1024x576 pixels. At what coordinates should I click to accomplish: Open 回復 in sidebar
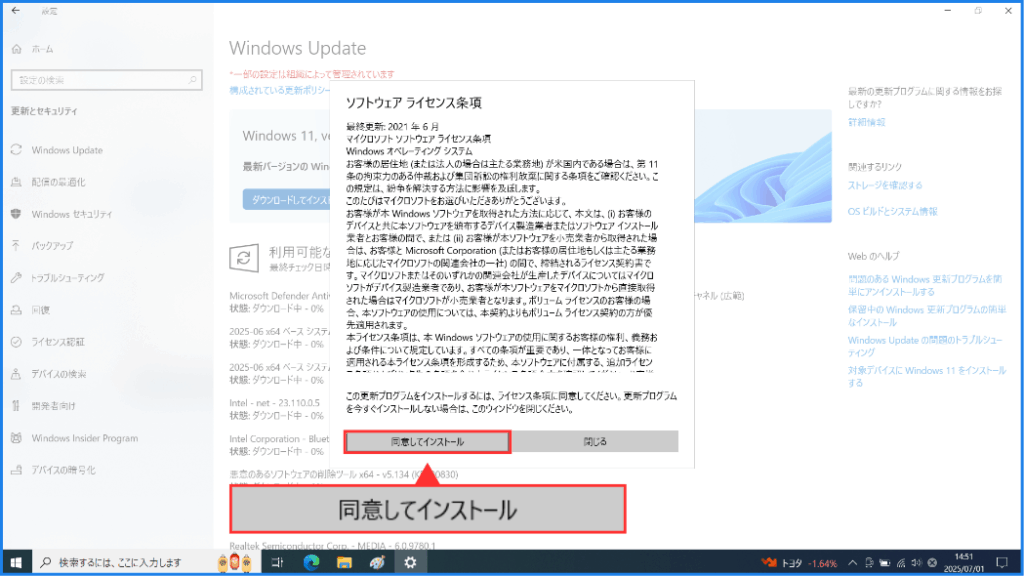(x=40, y=310)
